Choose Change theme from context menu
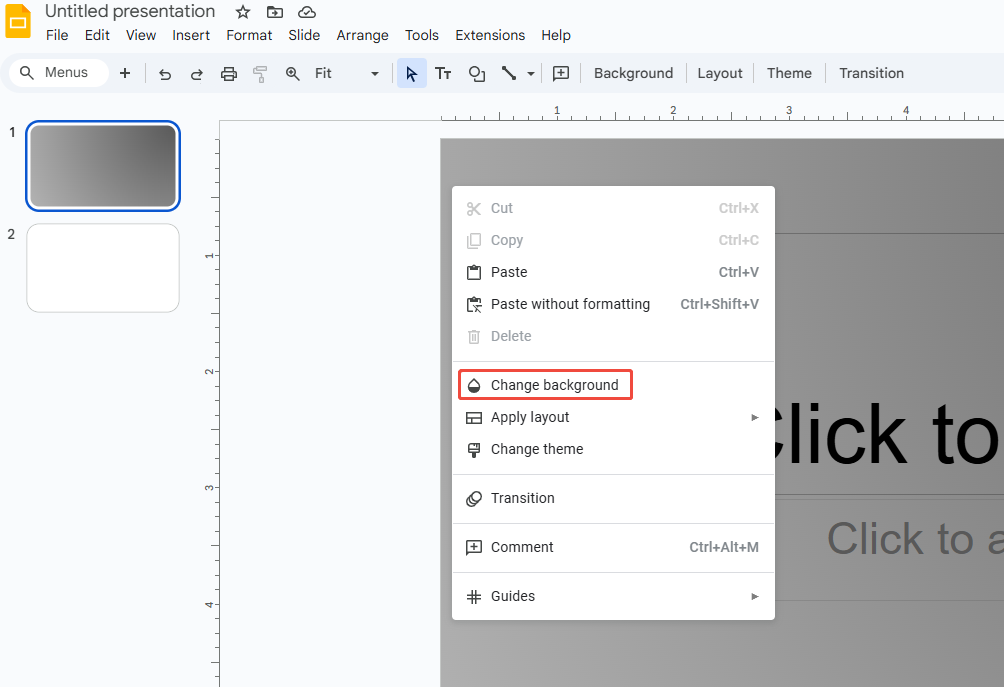The height and width of the screenshot is (687, 1004). click(x=535, y=449)
